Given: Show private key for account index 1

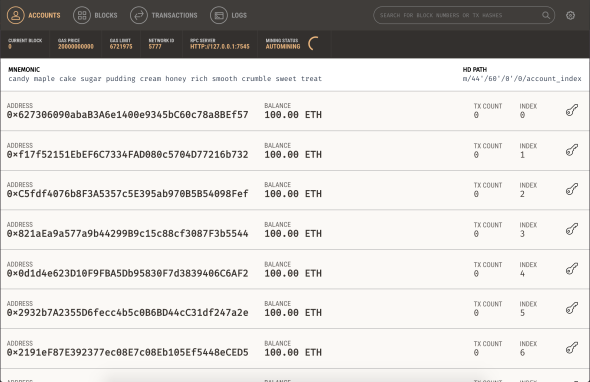Looking at the screenshot, I should pyautogui.click(x=572, y=150).
